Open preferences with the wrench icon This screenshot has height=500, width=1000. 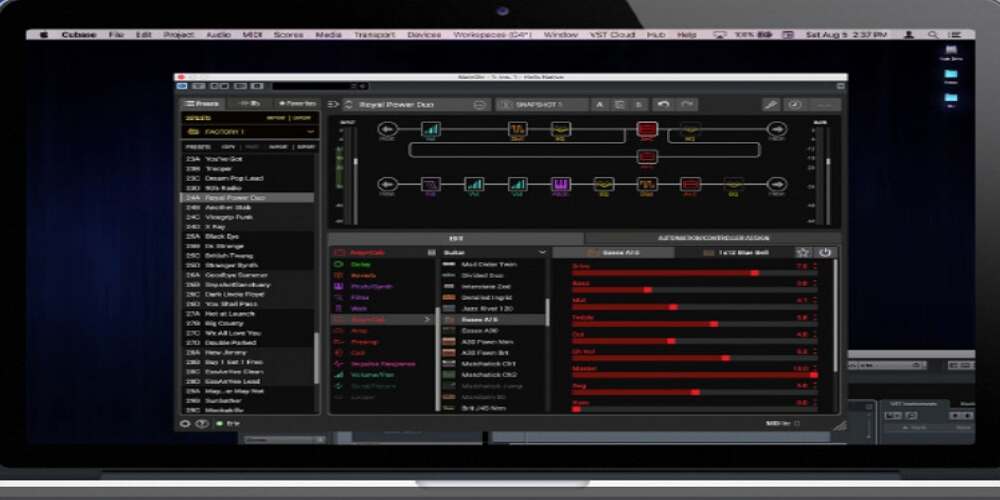(771, 105)
